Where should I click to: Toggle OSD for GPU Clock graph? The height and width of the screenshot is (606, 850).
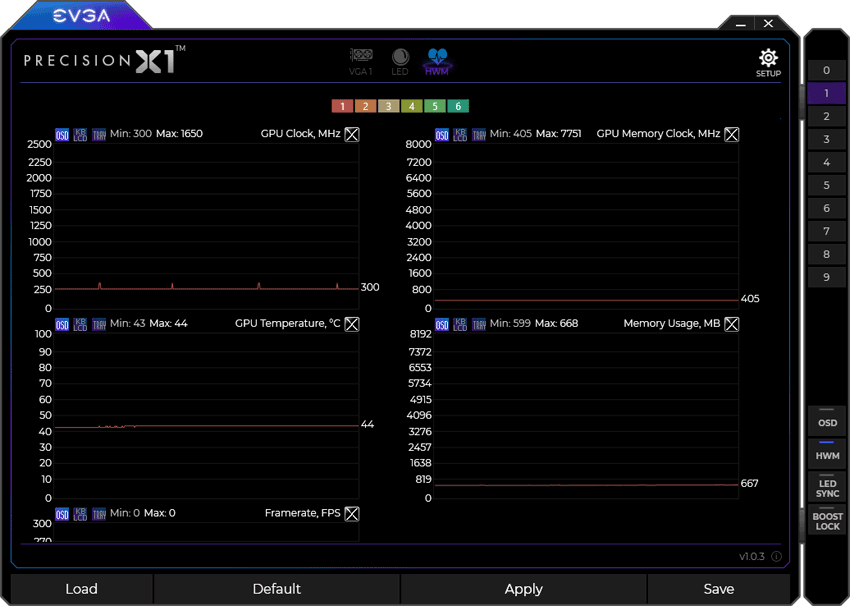point(62,134)
